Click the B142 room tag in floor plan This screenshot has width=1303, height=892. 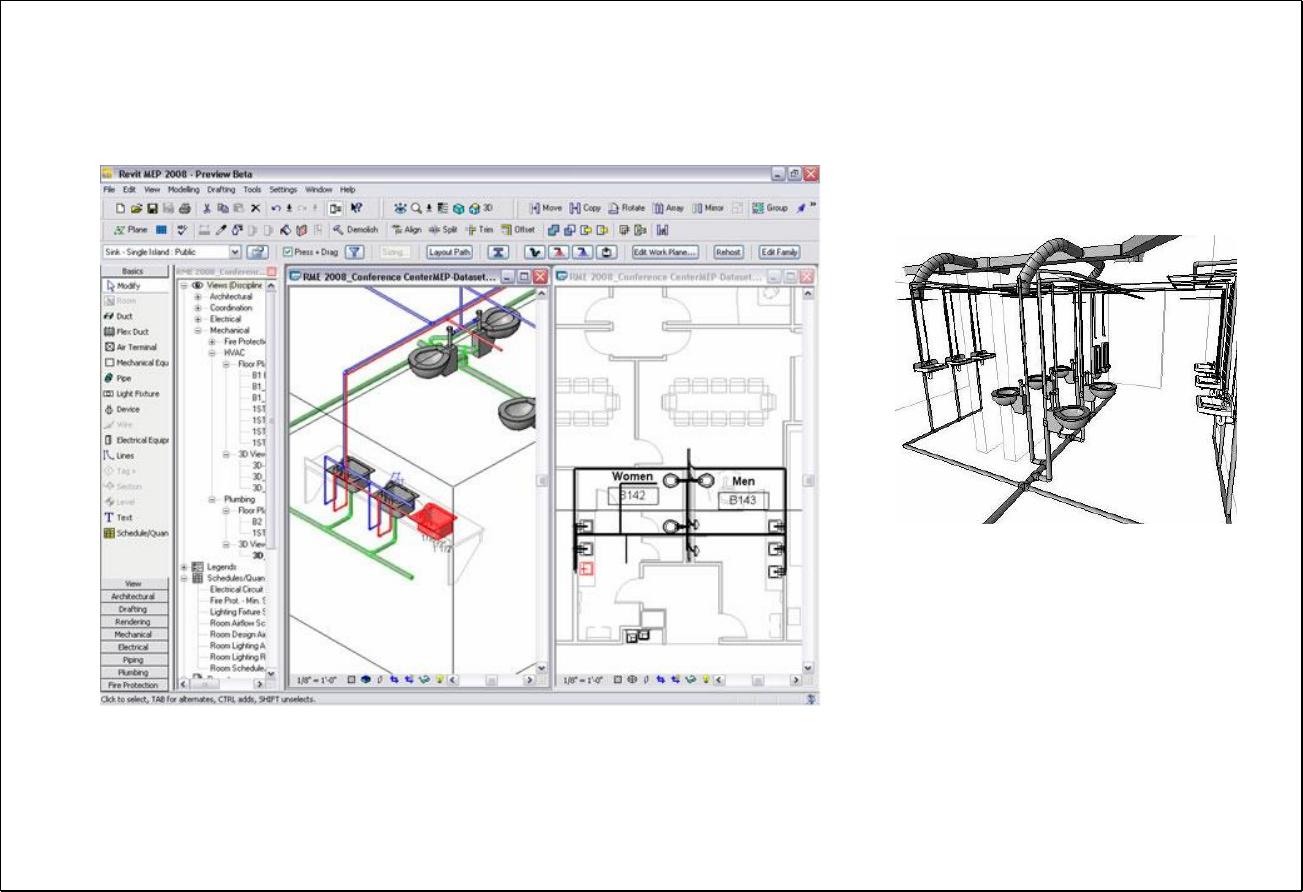tap(632, 496)
